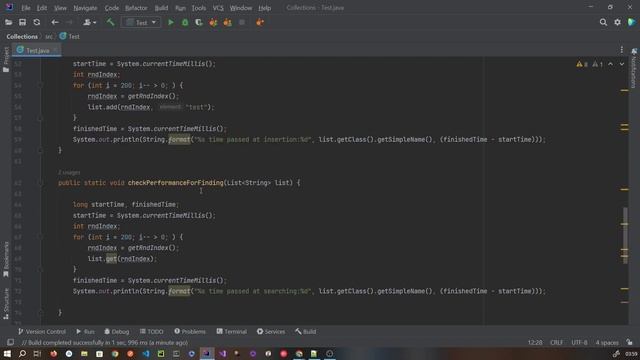Open the Build tool window
The width and height of the screenshot is (640, 360).
[306, 331]
